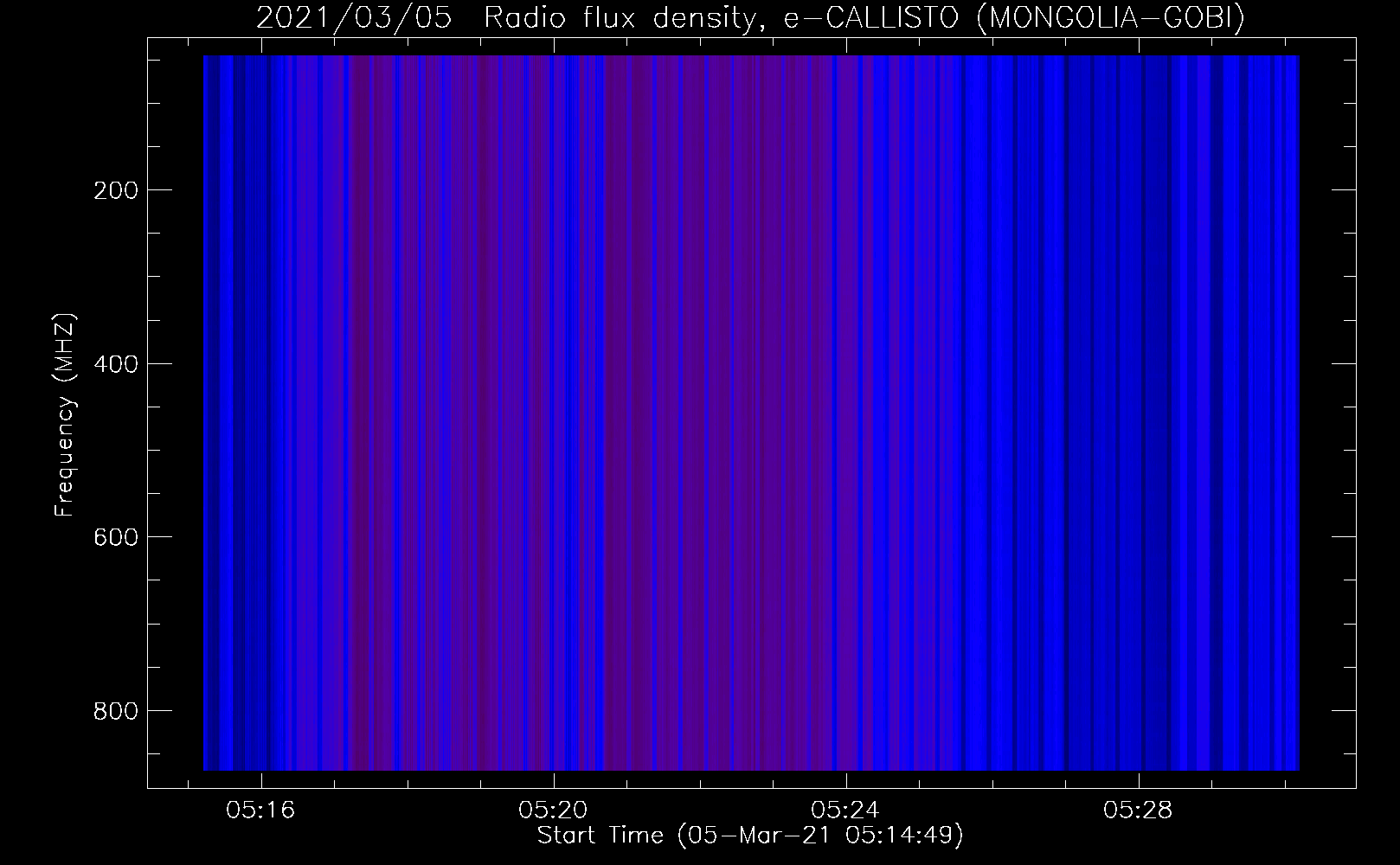1400x865 pixels.
Task: Click the 05:24 time tick label
Action: [x=845, y=811]
